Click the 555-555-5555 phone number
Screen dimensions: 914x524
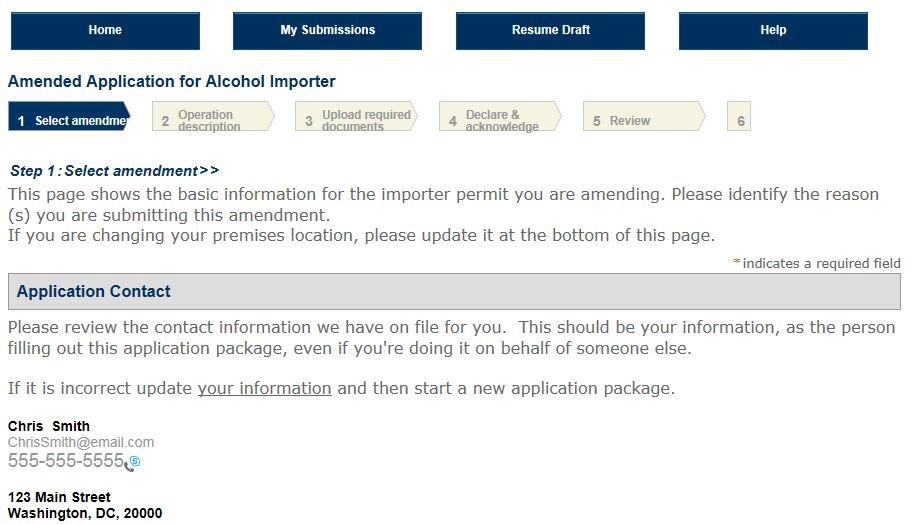[x=65, y=461]
